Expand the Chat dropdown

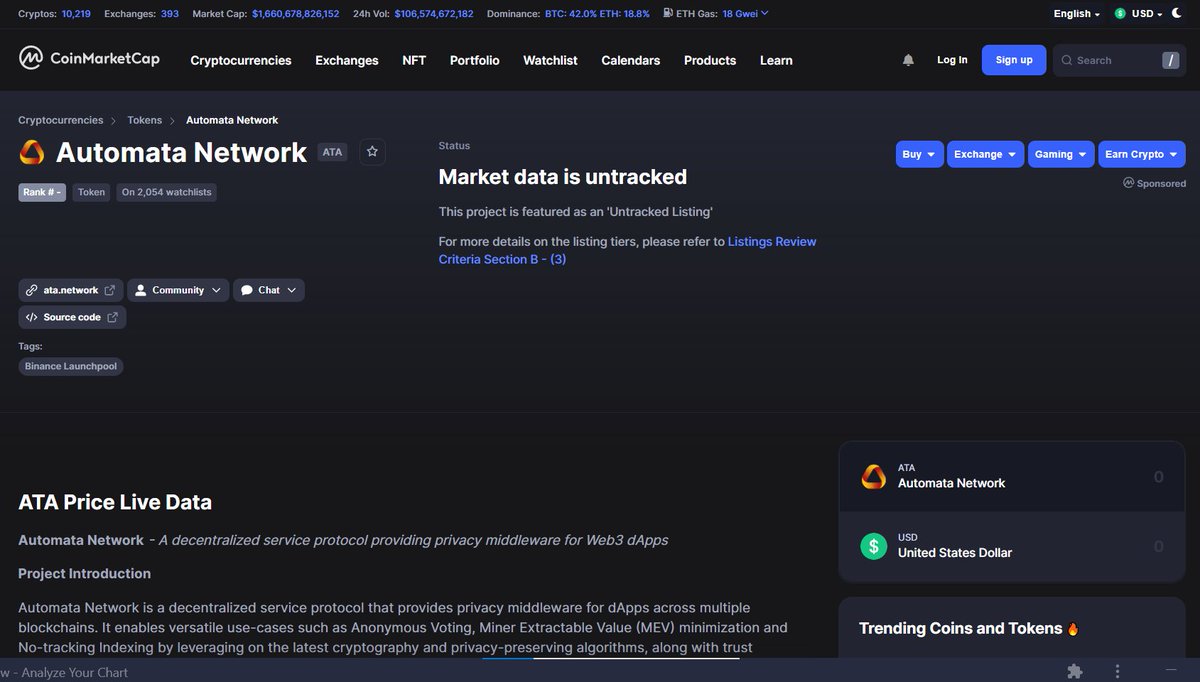coord(269,290)
